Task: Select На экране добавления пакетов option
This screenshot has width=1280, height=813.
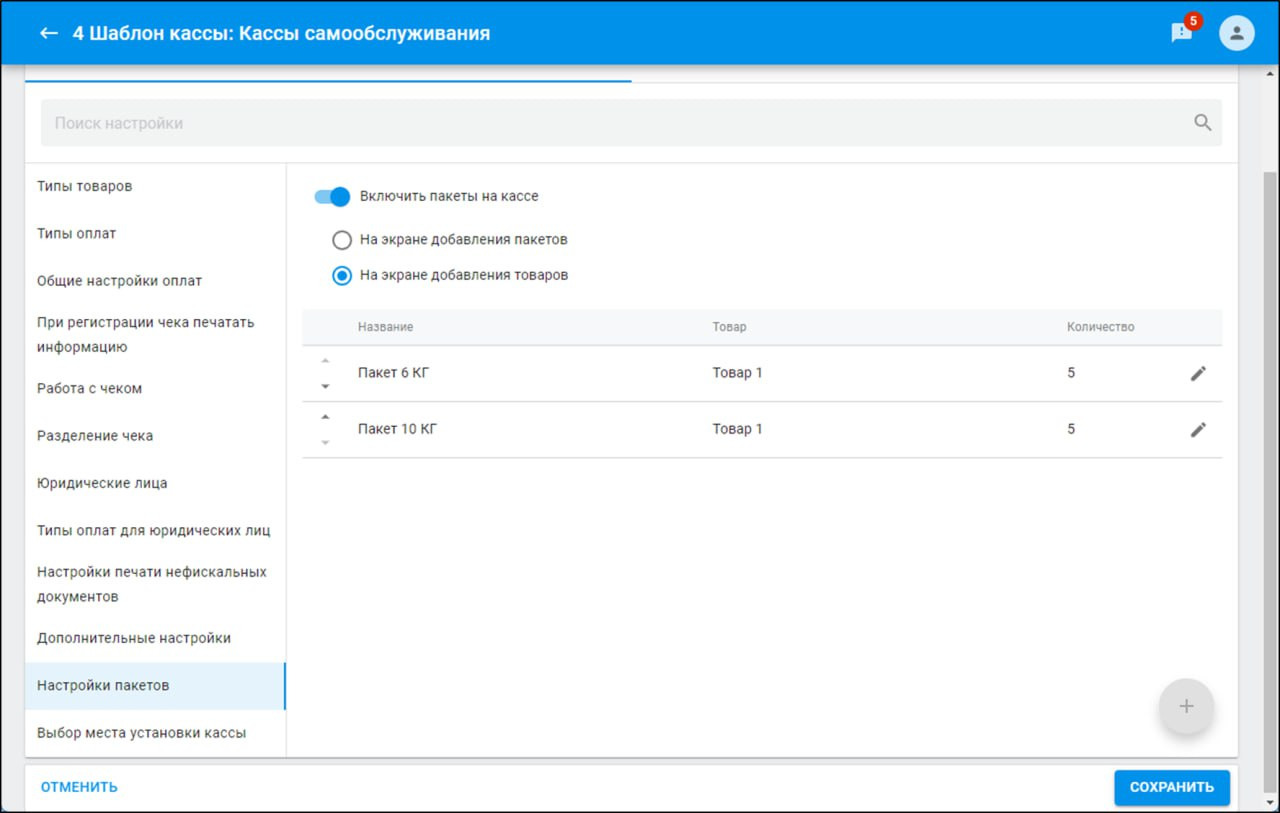Action: 342,240
